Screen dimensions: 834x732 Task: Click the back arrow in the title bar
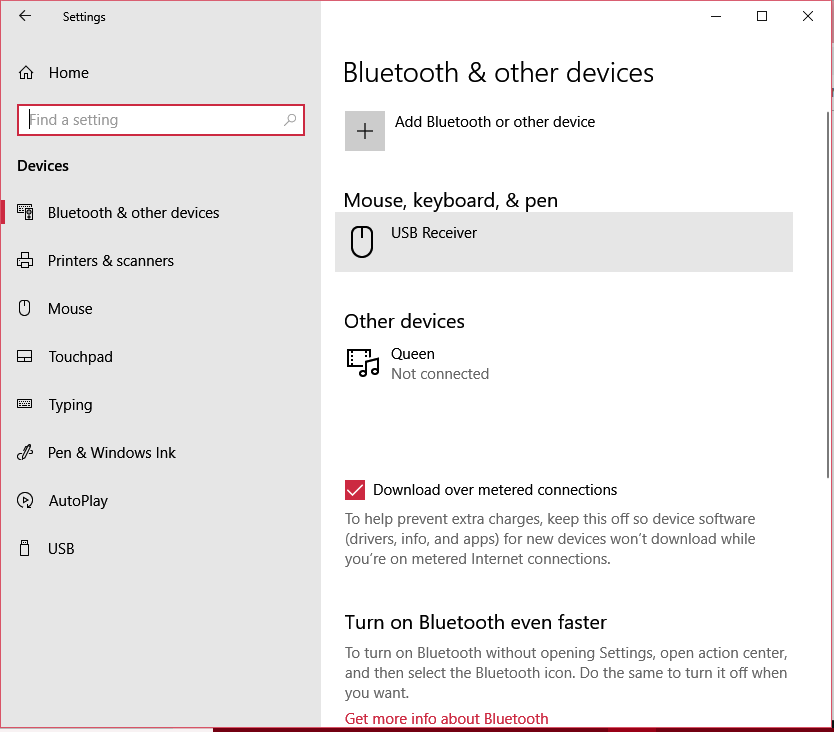[x=25, y=16]
